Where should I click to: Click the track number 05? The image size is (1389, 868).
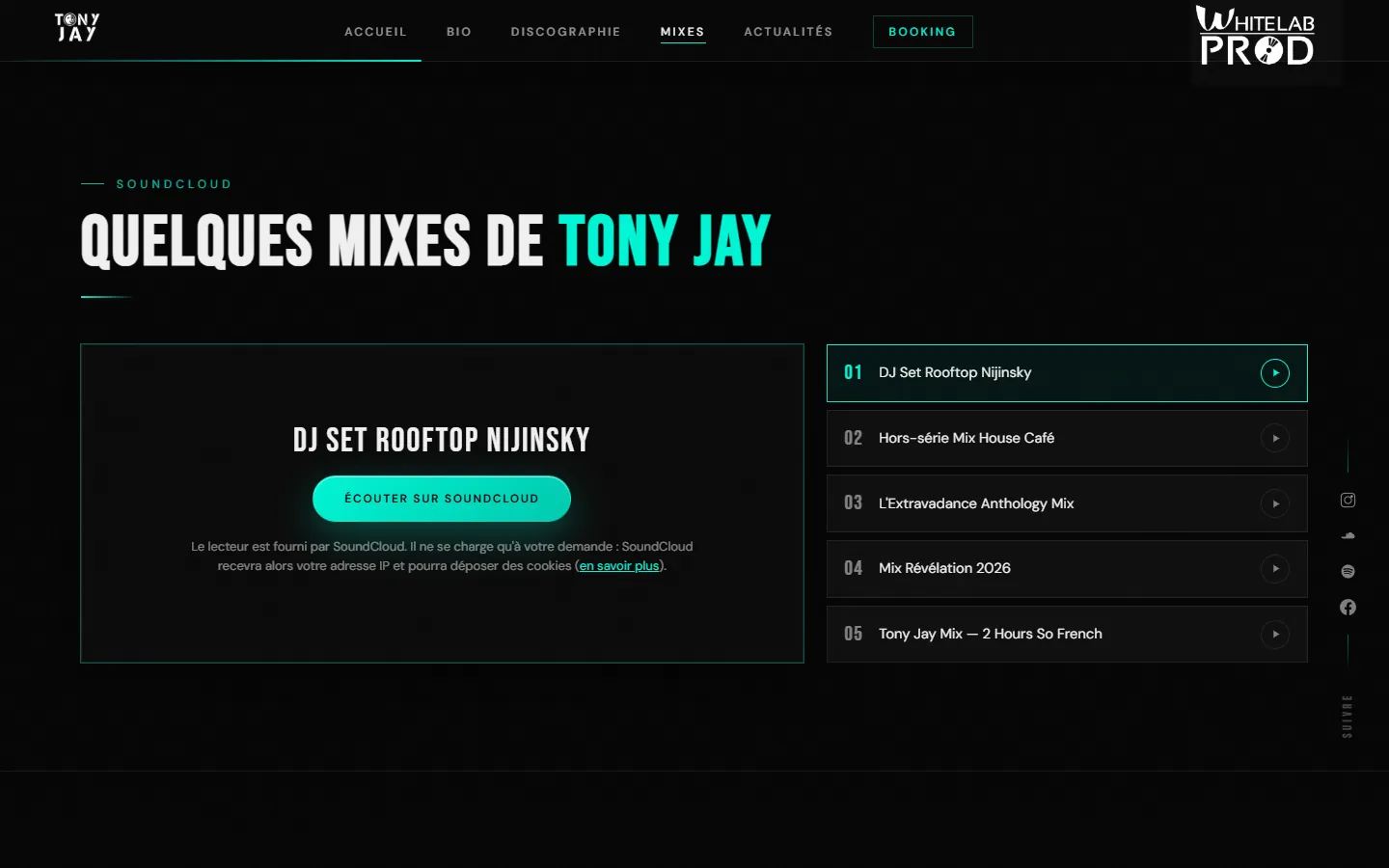(x=853, y=634)
